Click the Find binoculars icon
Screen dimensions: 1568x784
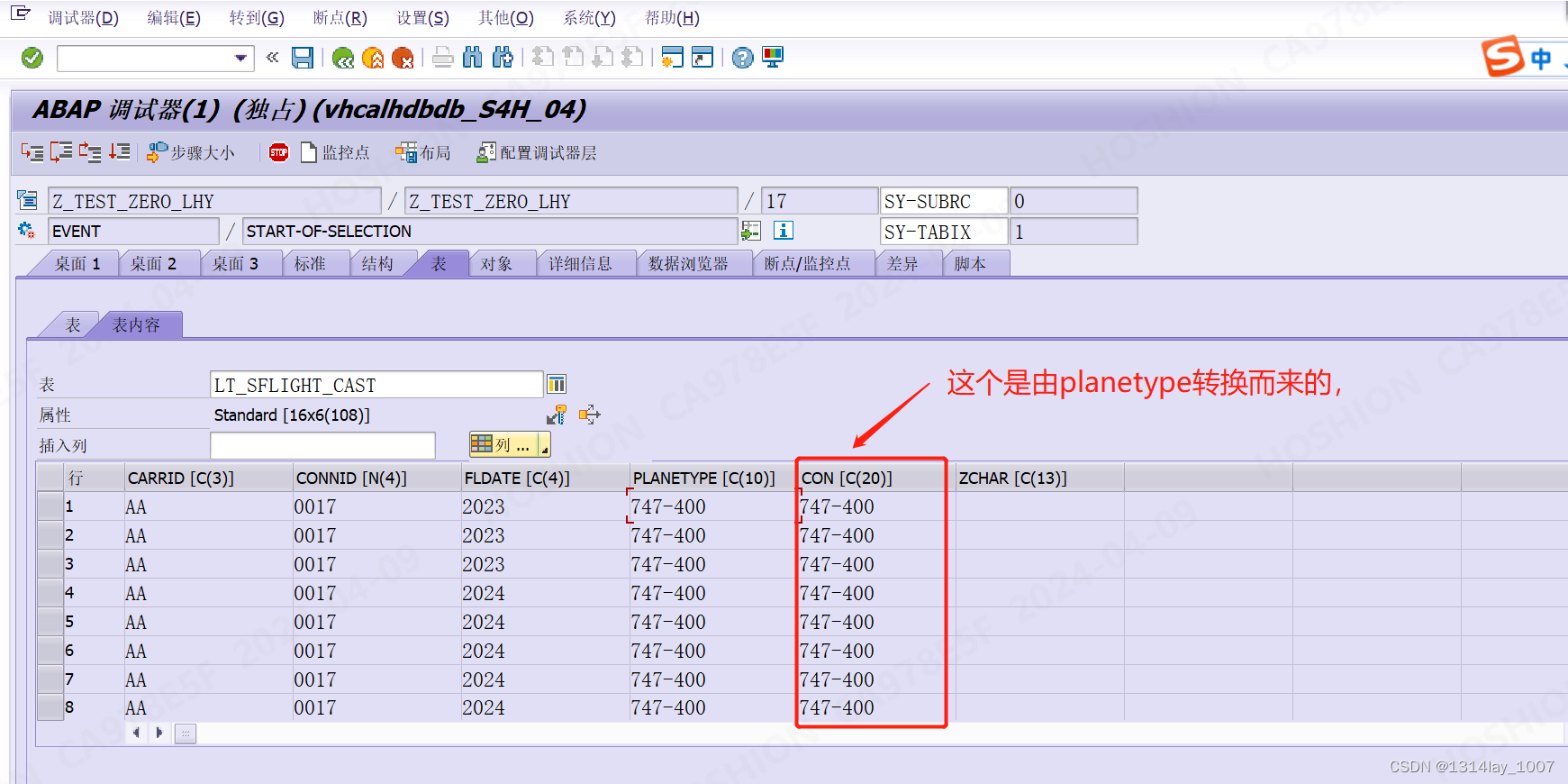(473, 58)
